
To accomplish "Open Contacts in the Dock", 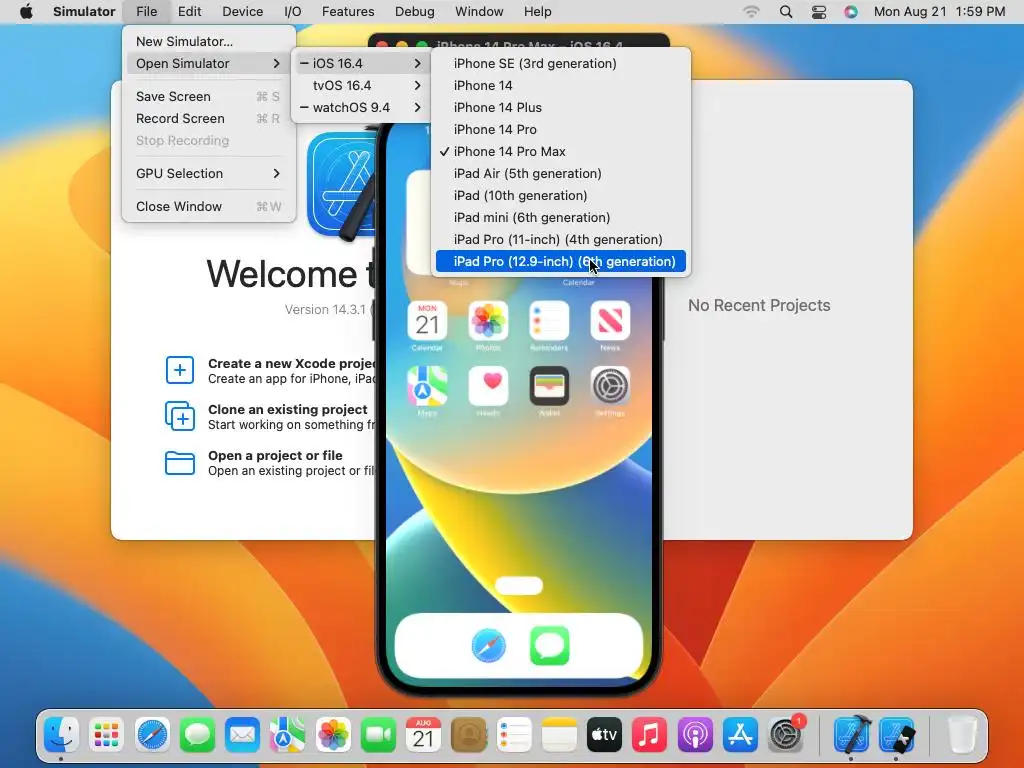I will click(x=469, y=735).
